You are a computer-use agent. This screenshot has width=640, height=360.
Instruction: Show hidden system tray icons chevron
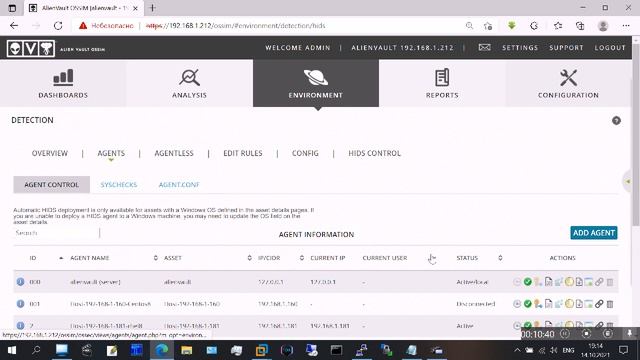coord(517,350)
